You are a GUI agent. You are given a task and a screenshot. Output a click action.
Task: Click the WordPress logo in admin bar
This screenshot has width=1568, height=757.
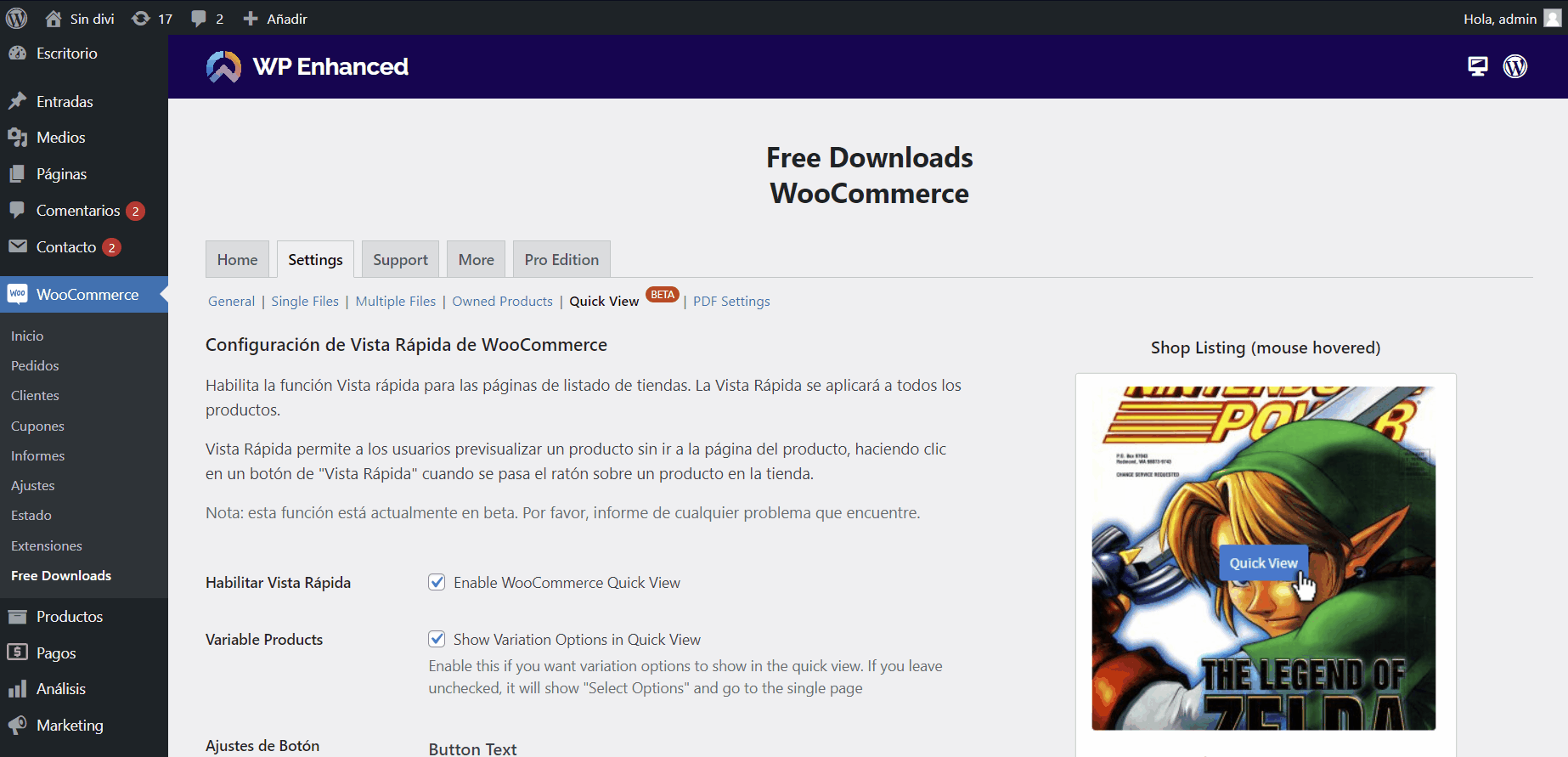pyautogui.click(x=17, y=18)
